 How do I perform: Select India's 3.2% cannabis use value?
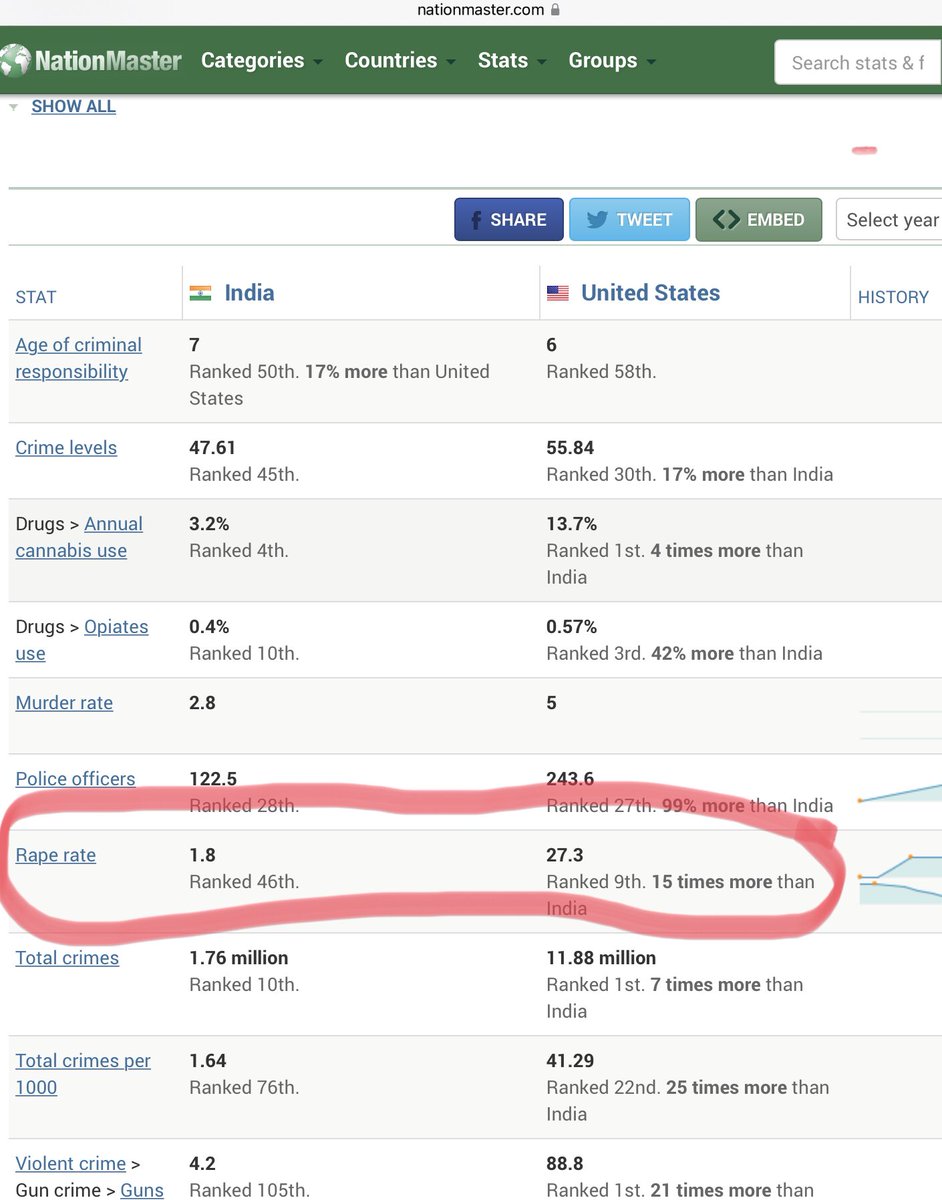pos(209,524)
